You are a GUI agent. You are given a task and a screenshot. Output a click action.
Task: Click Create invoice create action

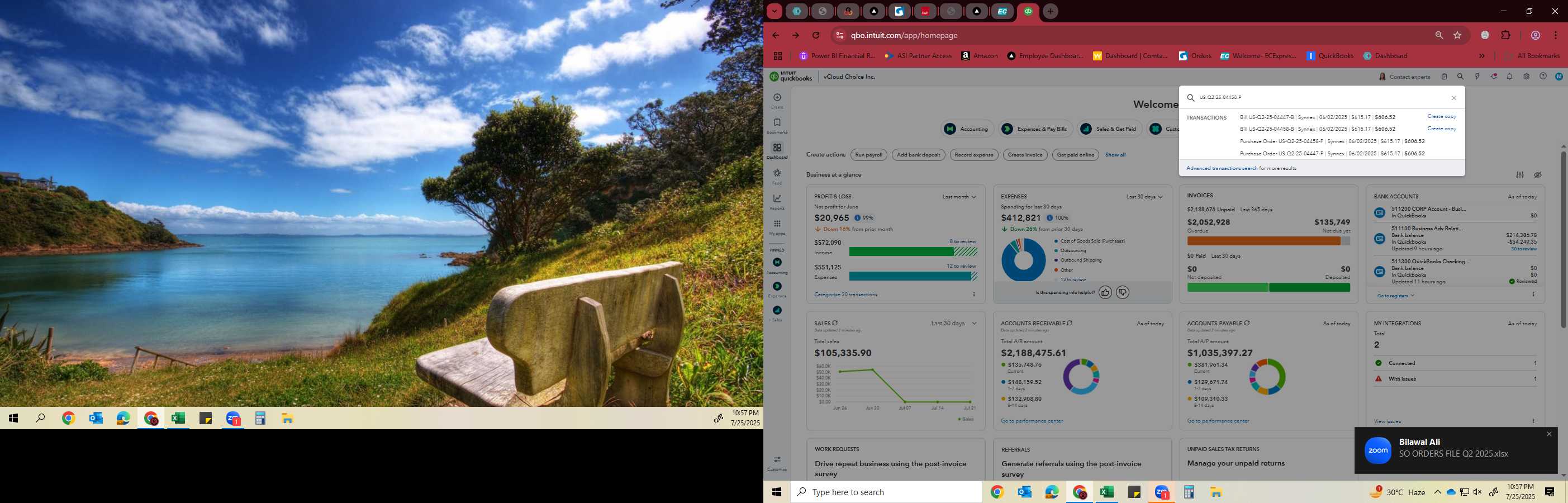[x=1025, y=155]
